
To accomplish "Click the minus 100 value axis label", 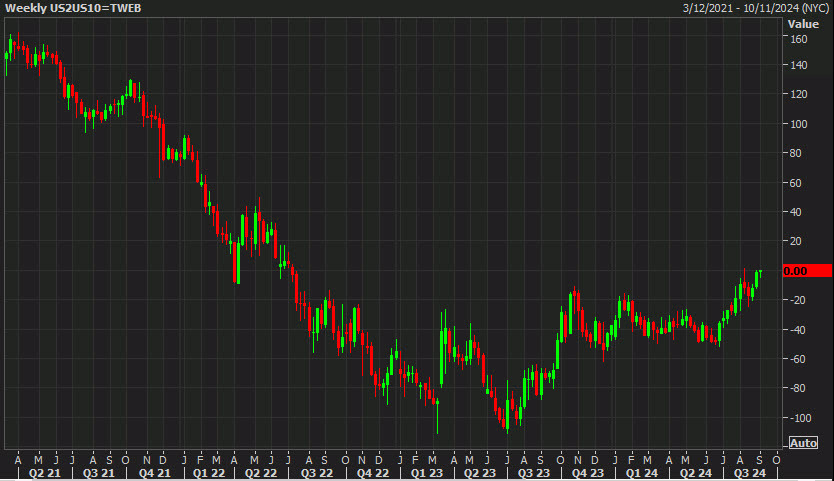I will pyautogui.click(x=800, y=418).
